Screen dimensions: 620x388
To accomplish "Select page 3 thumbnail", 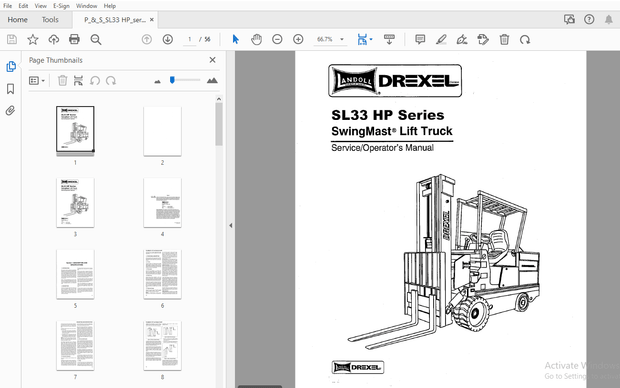I will [75, 203].
